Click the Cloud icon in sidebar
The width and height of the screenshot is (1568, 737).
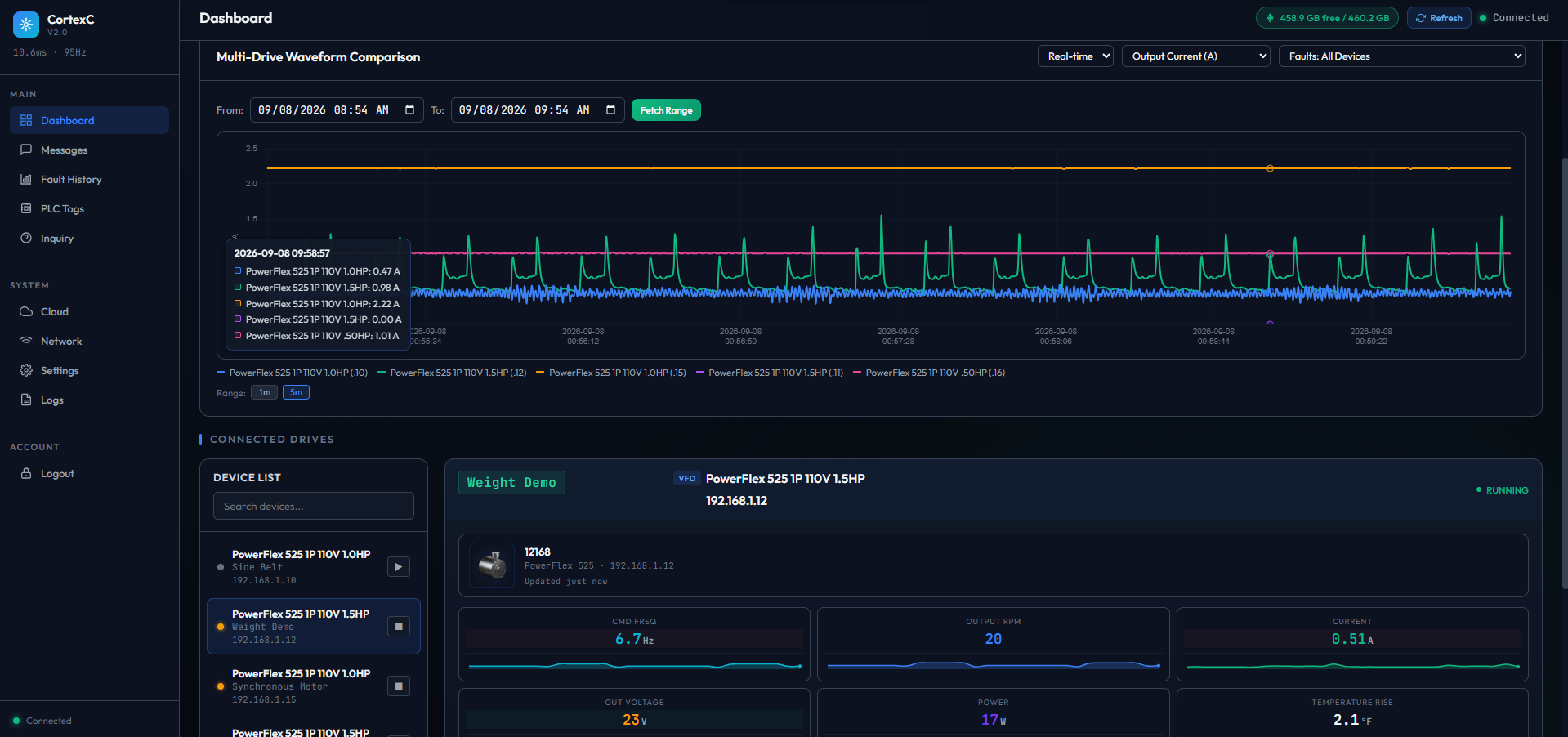pyautogui.click(x=26, y=311)
